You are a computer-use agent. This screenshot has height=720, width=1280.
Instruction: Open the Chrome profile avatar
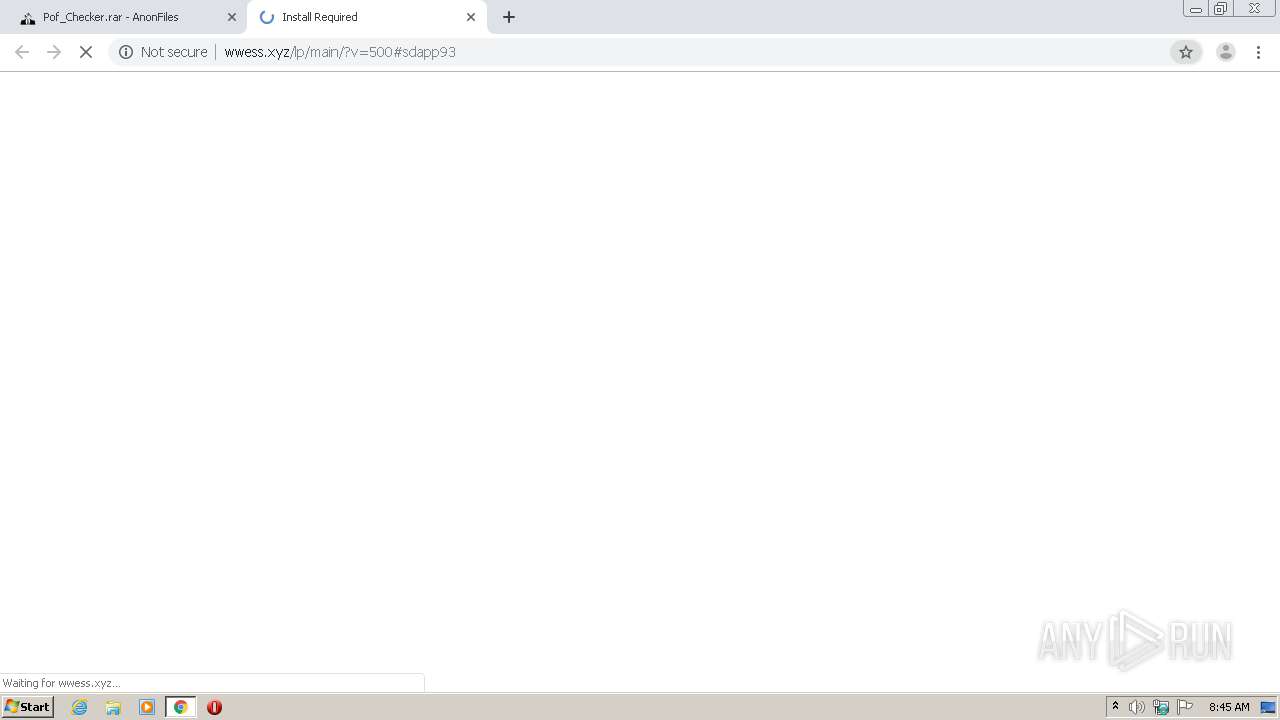(x=1225, y=52)
